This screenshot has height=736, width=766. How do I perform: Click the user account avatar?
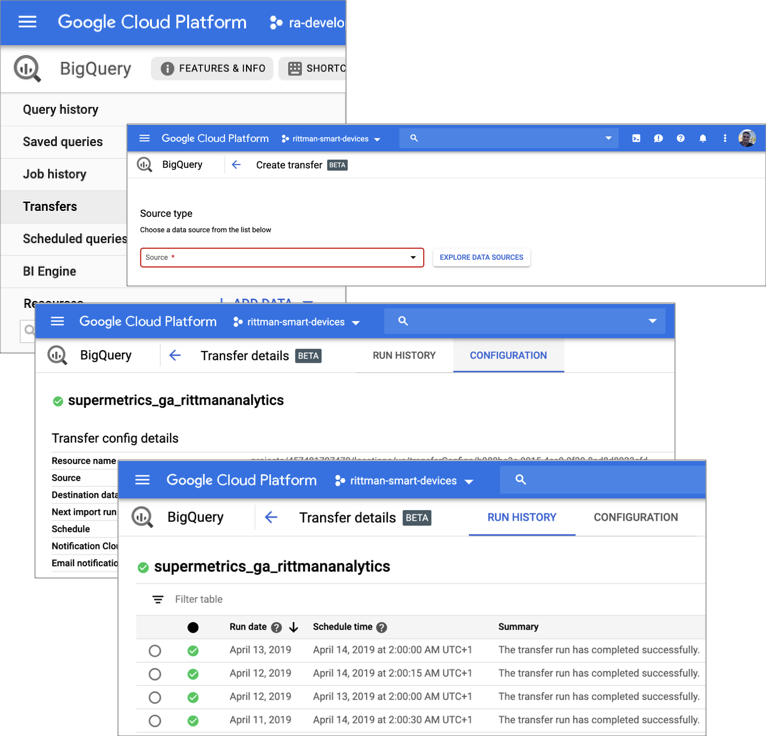[747, 138]
